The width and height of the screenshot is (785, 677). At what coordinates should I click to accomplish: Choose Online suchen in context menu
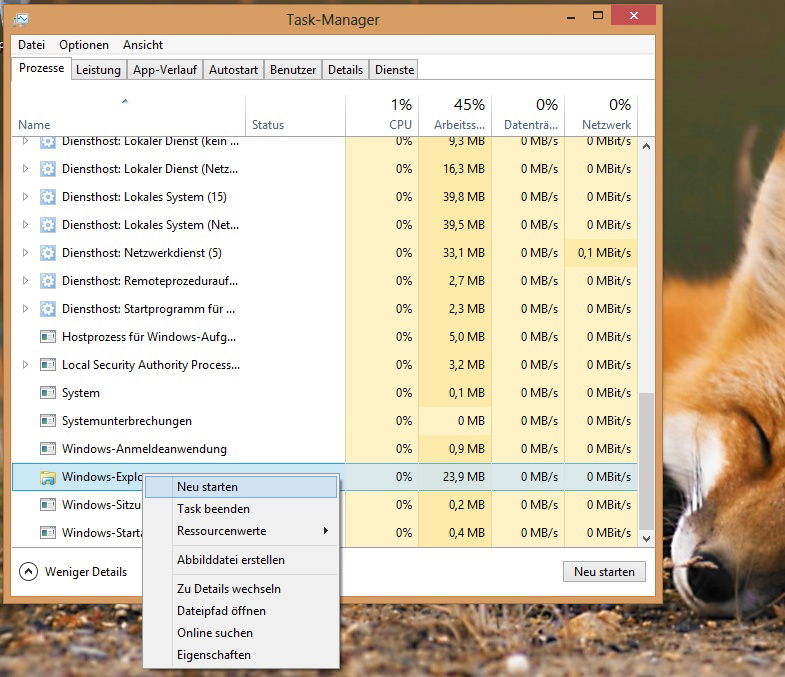click(x=241, y=633)
